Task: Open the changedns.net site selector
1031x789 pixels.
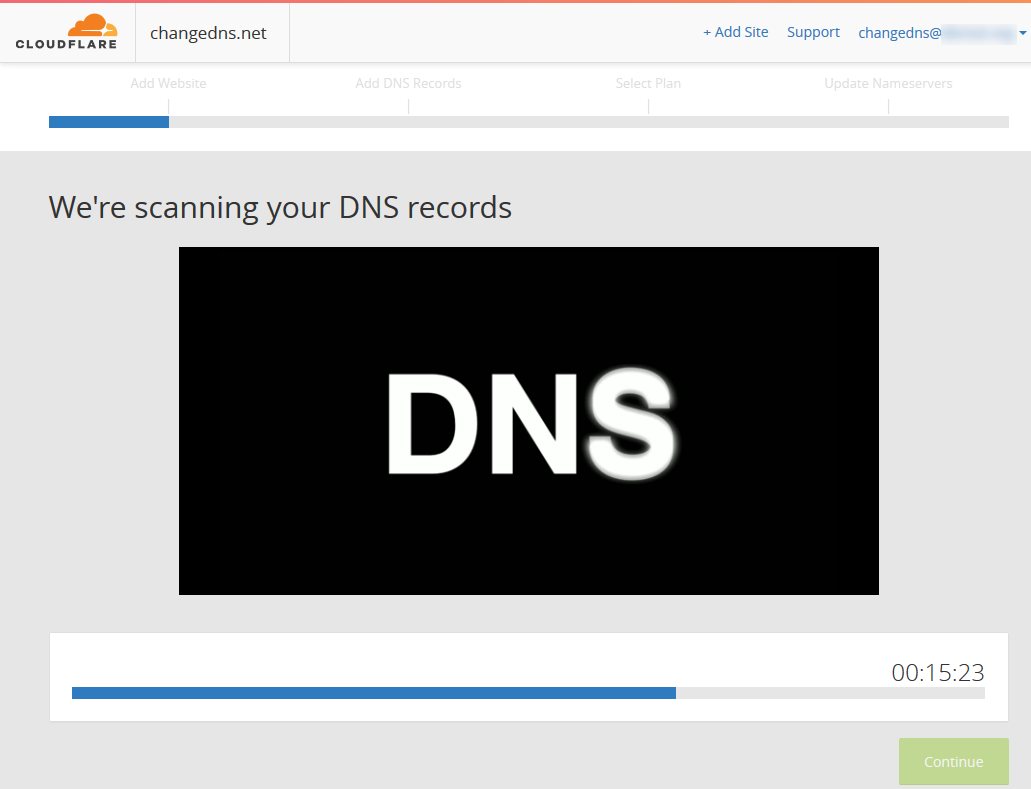Action: click(208, 32)
